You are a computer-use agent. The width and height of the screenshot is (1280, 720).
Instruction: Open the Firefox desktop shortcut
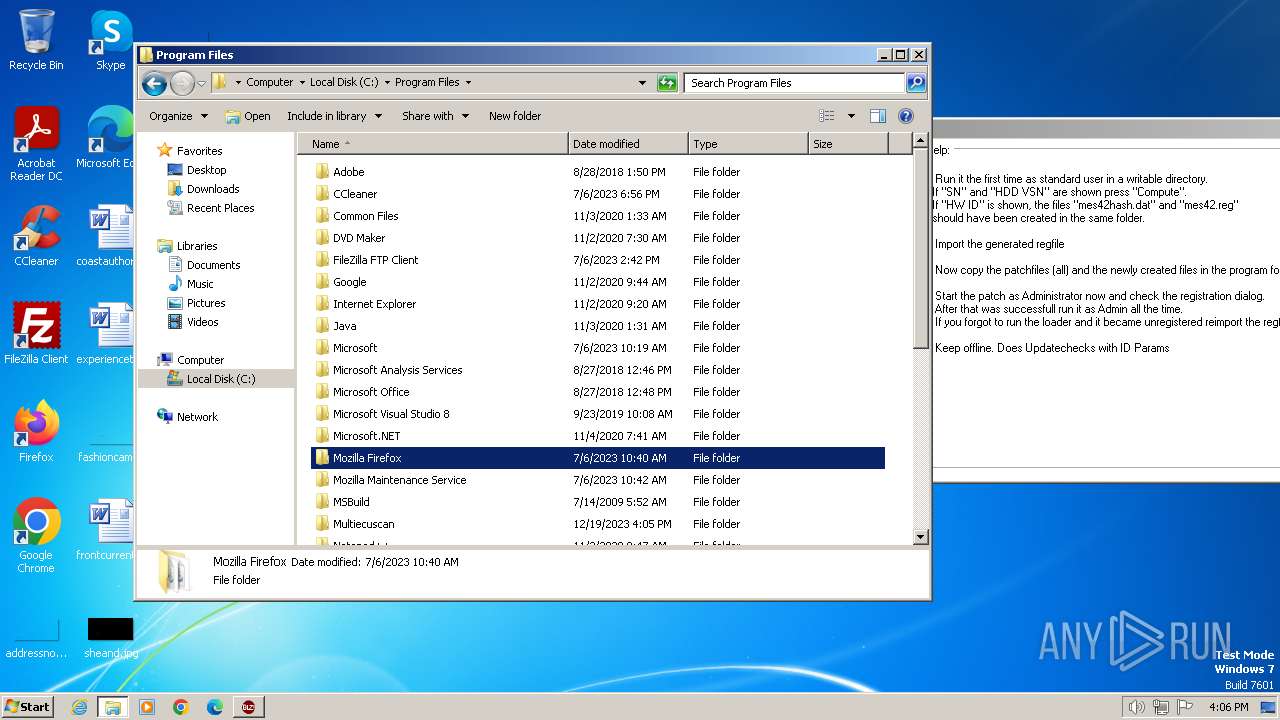pos(36,432)
